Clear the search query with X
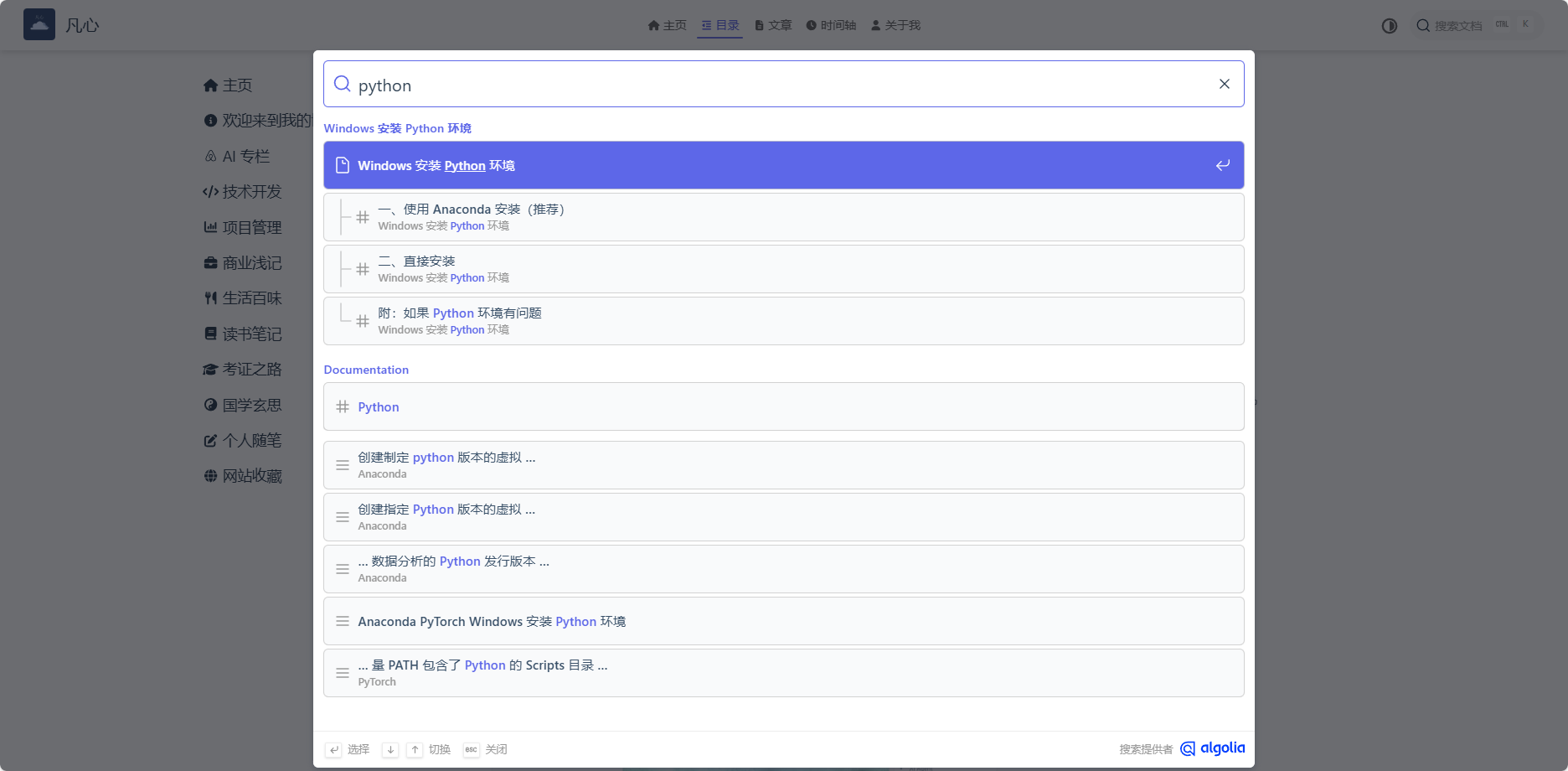1568x771 pixels. pos(1225,84)
